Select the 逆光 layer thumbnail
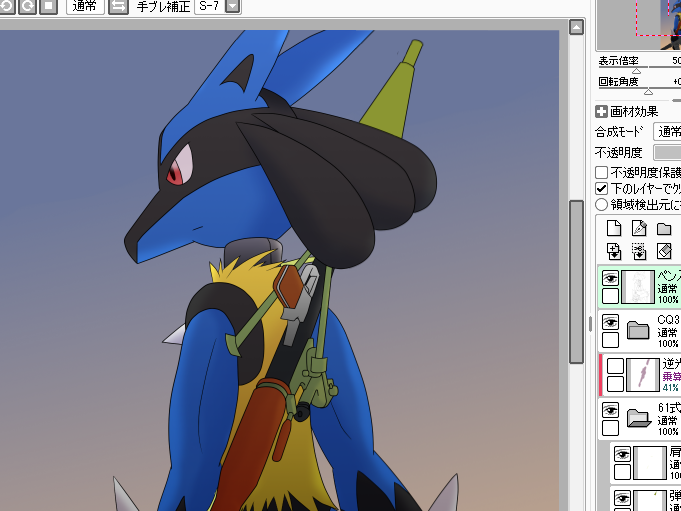 pos(643,375)
